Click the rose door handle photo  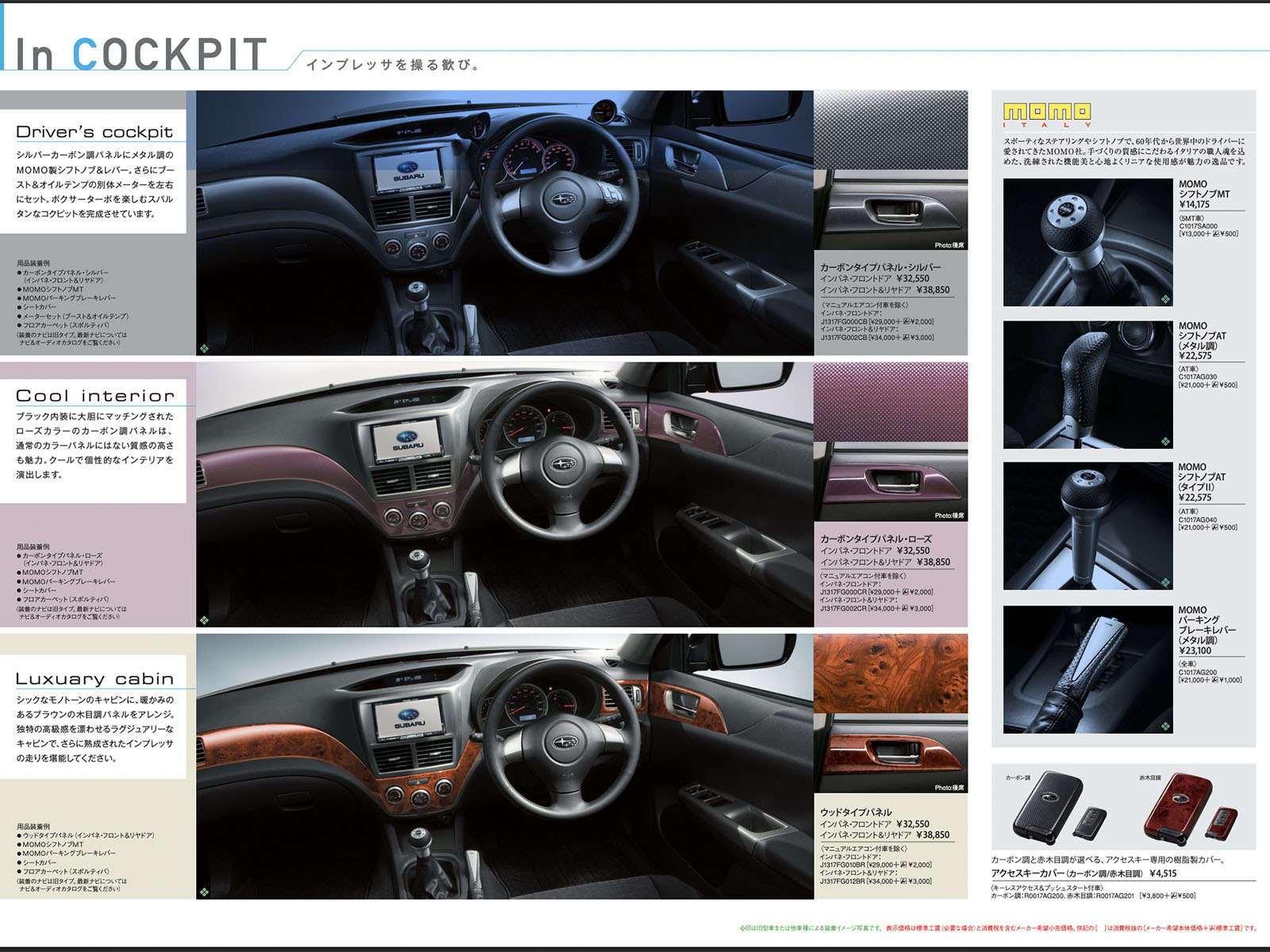[x=891, y=478]
